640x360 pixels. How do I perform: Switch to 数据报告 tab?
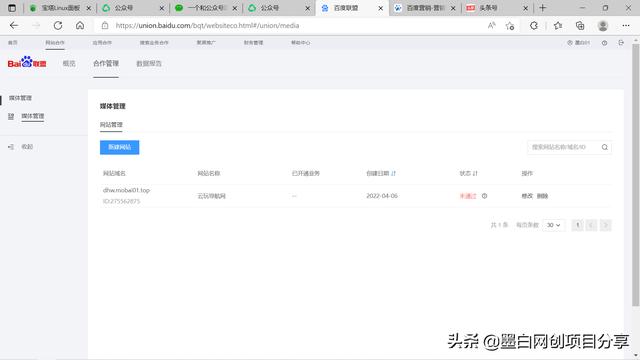(149, 63)
